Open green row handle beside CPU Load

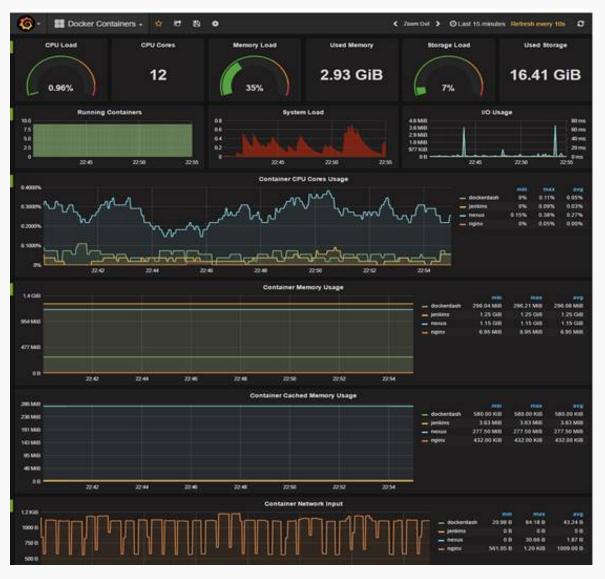[12, 46]
